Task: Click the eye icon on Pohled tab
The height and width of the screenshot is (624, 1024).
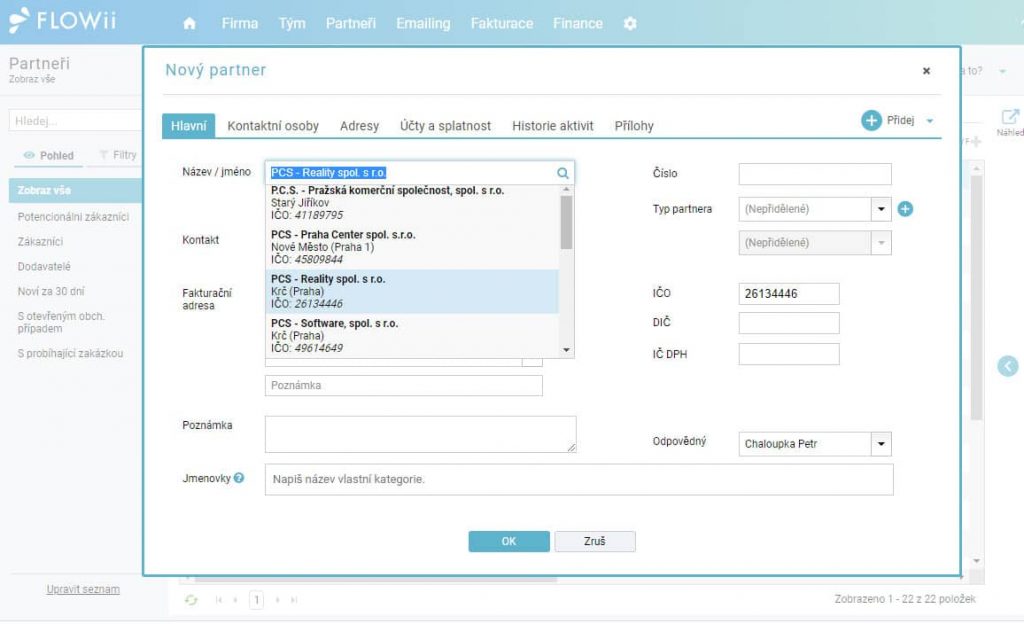Action: coord(29,155)
